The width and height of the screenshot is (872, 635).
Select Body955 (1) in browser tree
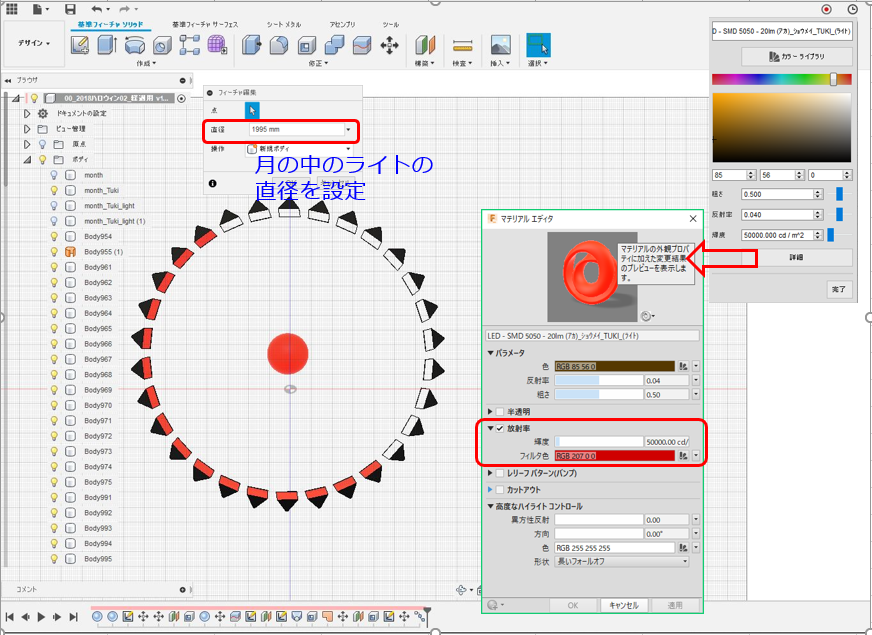pyautogui.click(x=103, y=252)
